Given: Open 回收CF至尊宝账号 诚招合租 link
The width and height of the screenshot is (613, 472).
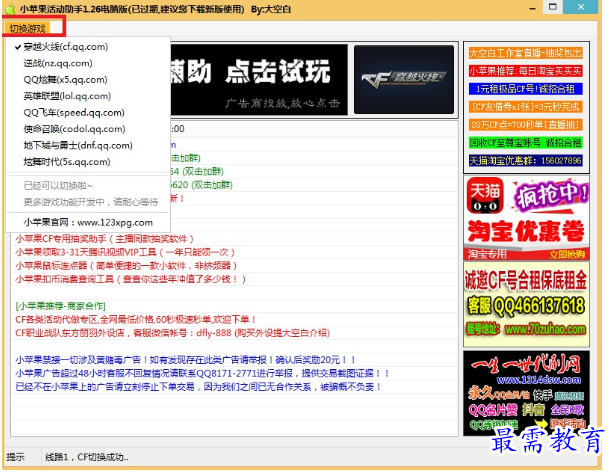Looking at the screenshot, I should pyautogui.click(x=525, y=142).
